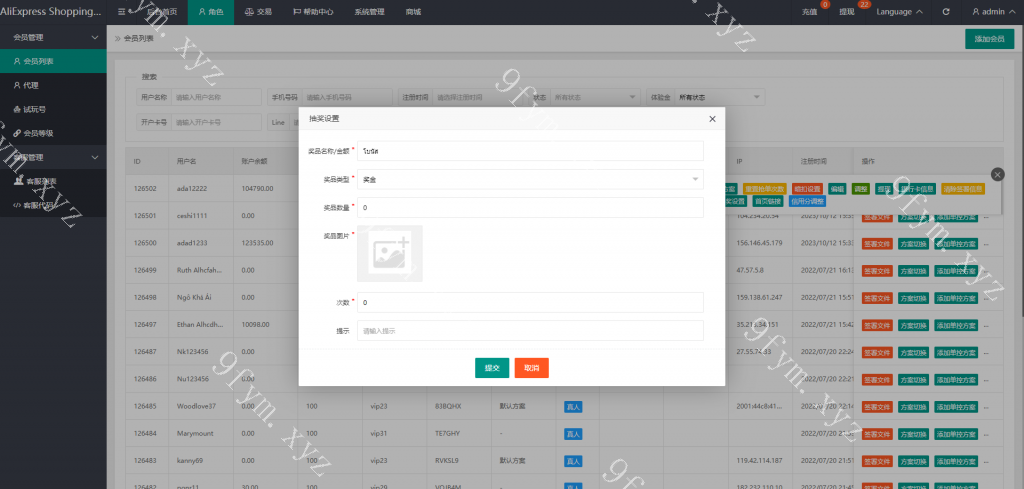The height and width of the screenshot is (489, 1024).
Task: Close the action popover with the round X
Action: coord(997,174)
